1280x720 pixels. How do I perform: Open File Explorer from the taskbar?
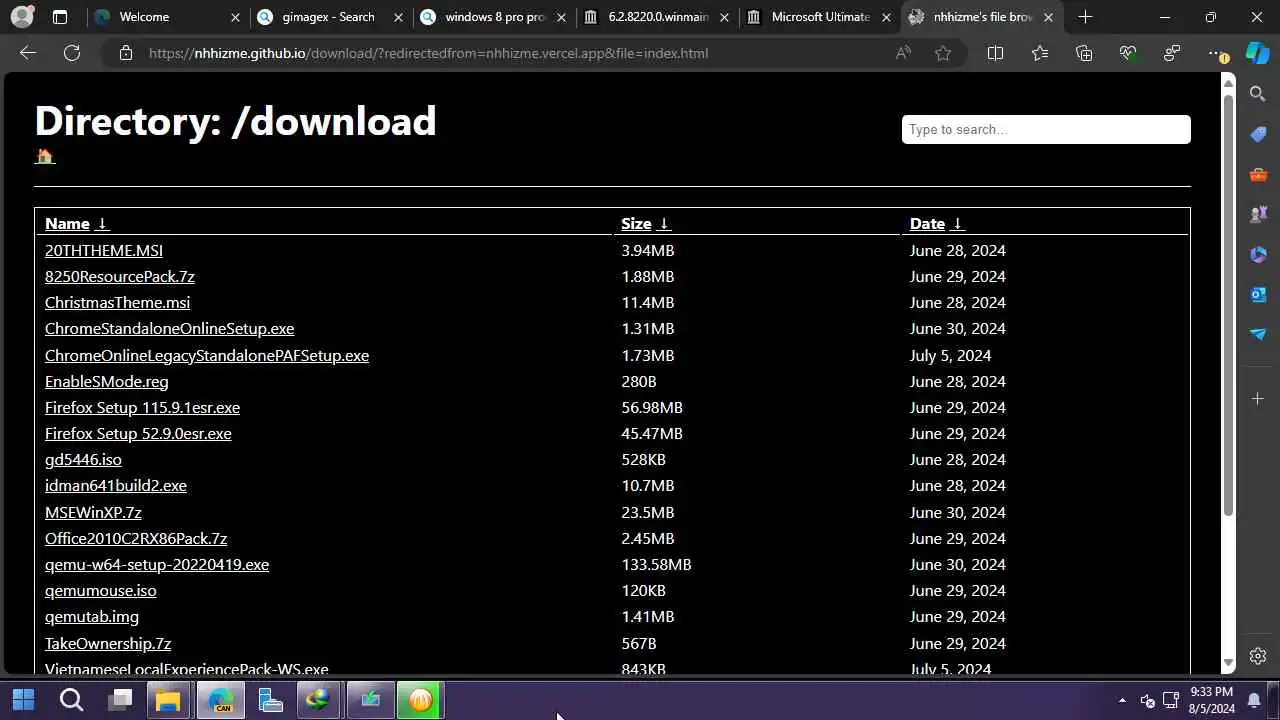click(x=168, y=699)
